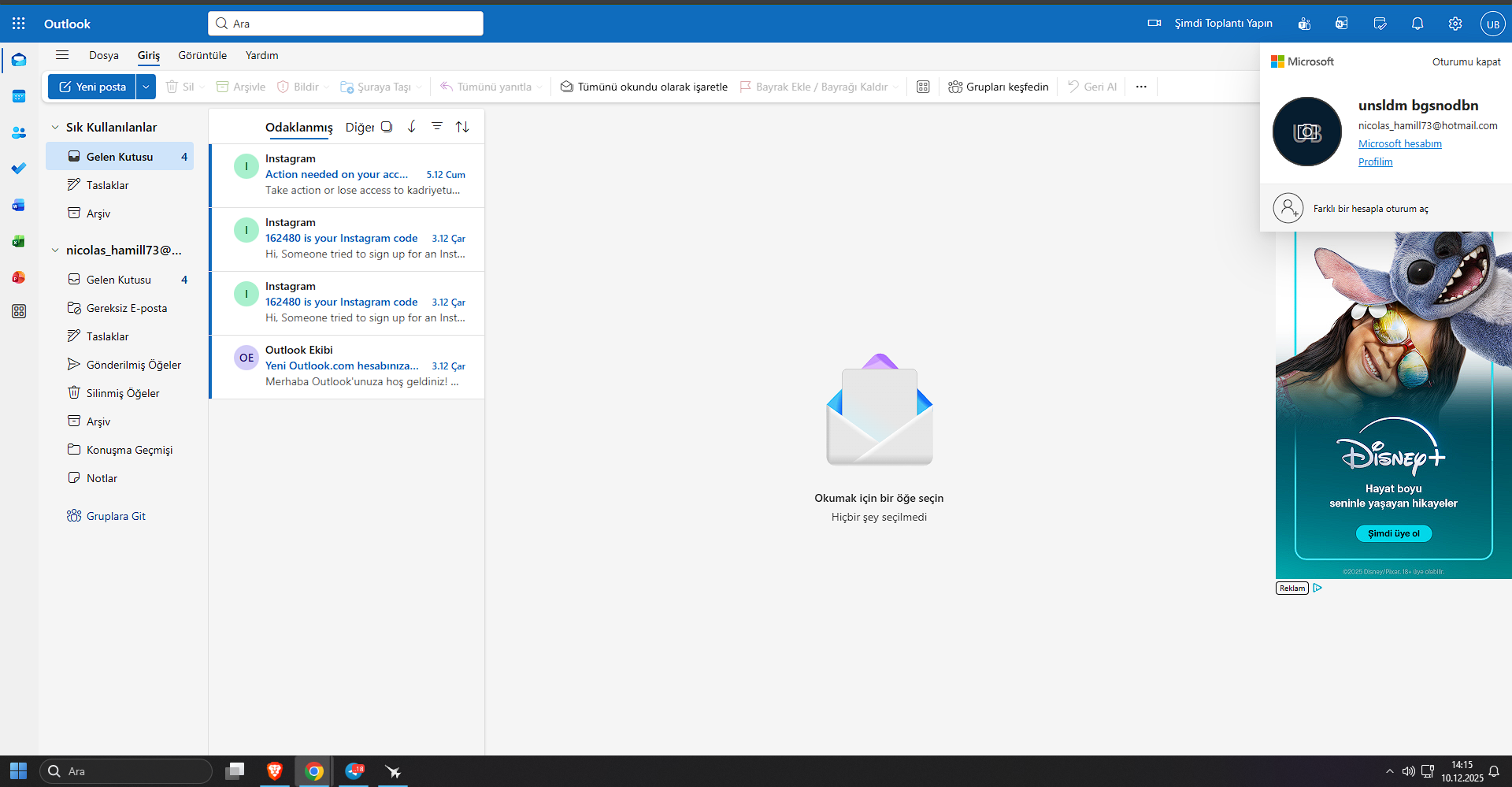The image size is (1512, 787).
Task: Open the Outlook calendar icon in the header
Action: click(1342, 24)
